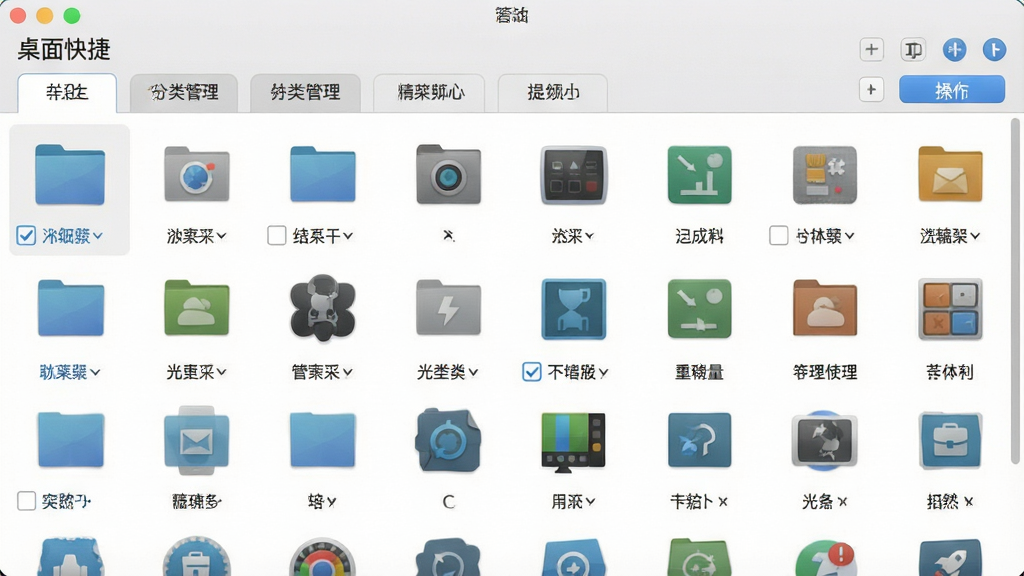This screenshot has height=576, width=1024.
Task: Open the dark control panel grid icon
Action: tap(573, 175)
